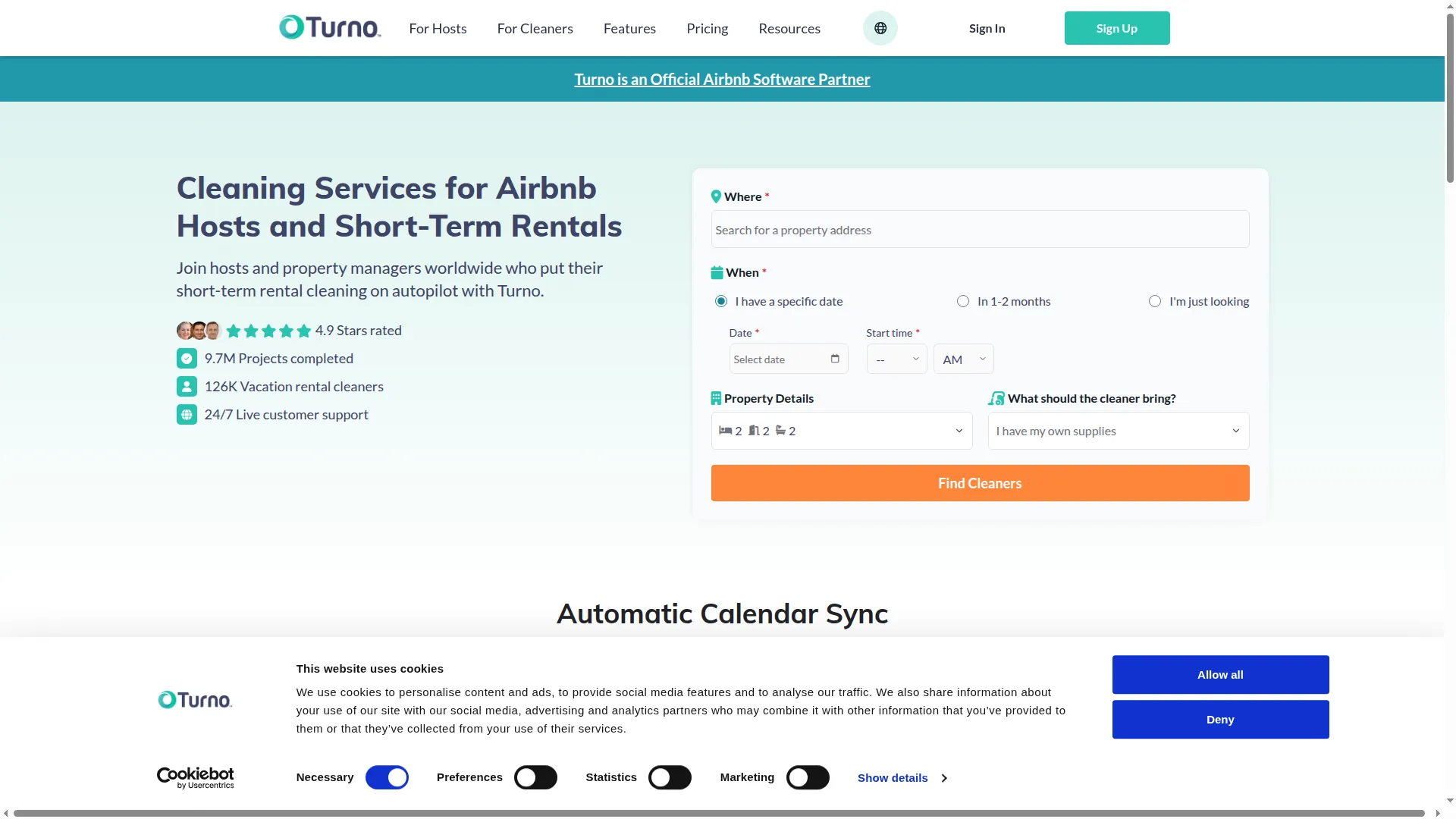
Task: Click the Sign Up button
Action: pyautogui.click(x=1117, y=28)
